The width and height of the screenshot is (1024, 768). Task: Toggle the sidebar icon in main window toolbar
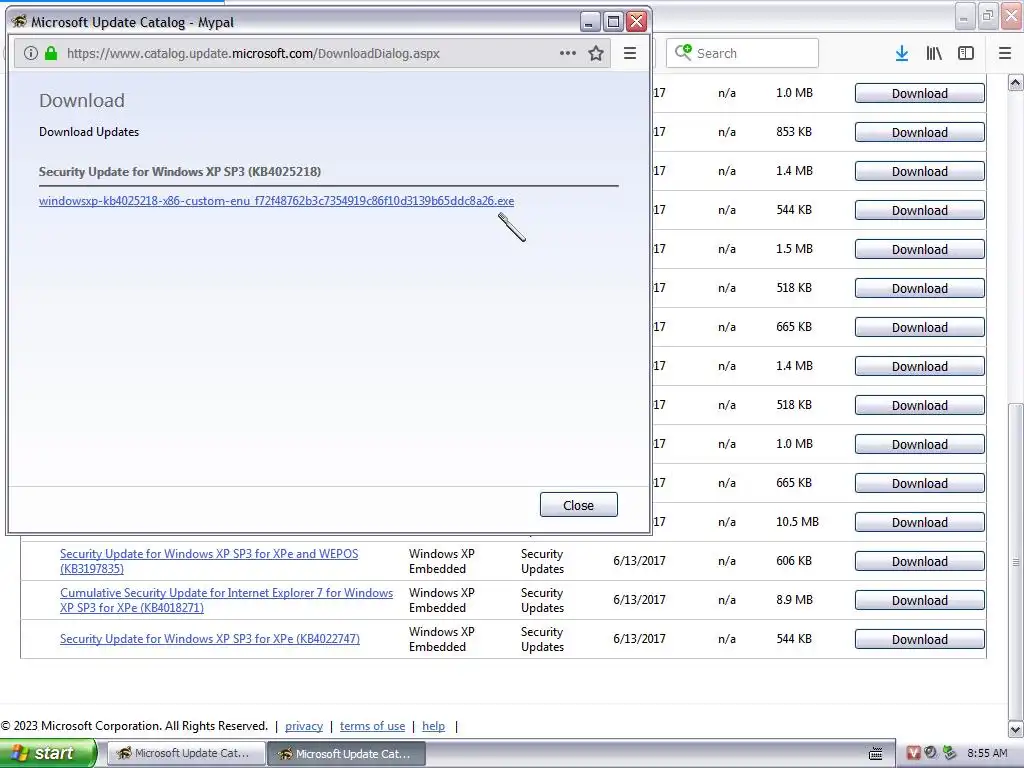click(966, 54)
